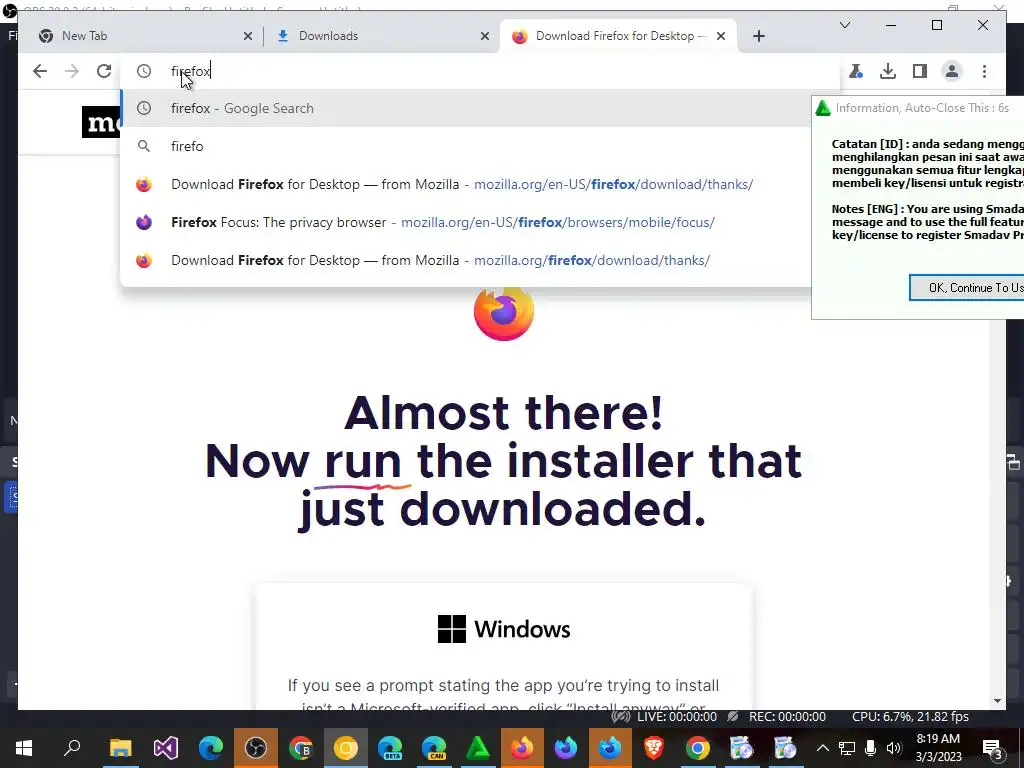1024x768 pixels.
Task: Go back using the browser back arrow
Action: coord(40,71)
